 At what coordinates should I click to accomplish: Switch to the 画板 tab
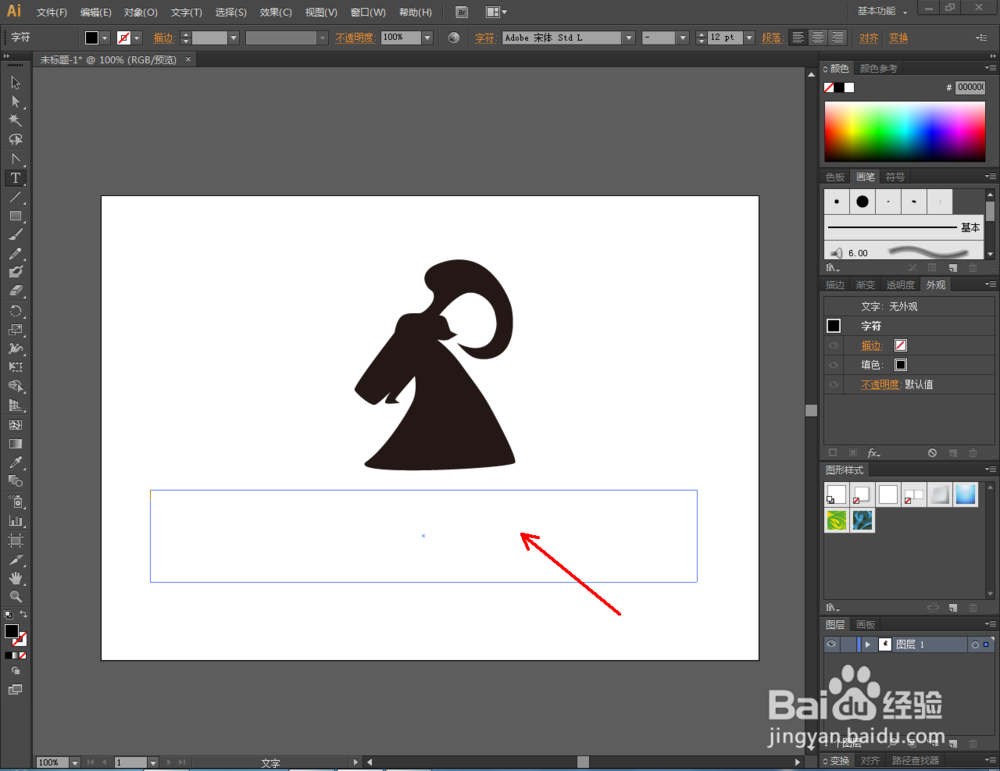(865, 624)
